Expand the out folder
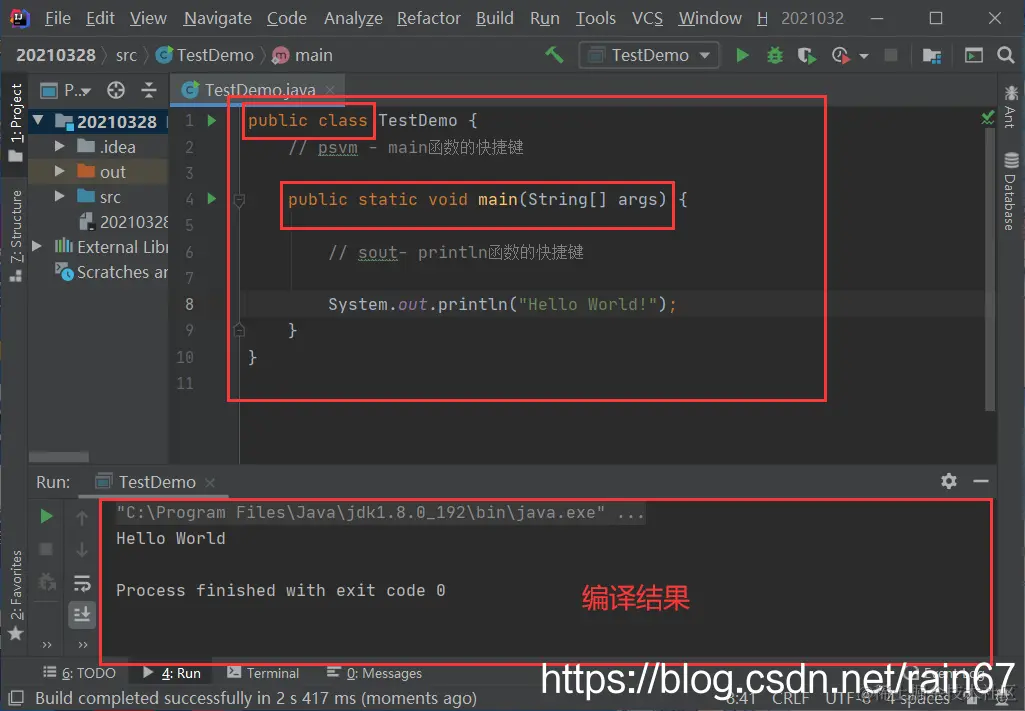Viewport: 1025px width, 711px height. coord(59,171)
